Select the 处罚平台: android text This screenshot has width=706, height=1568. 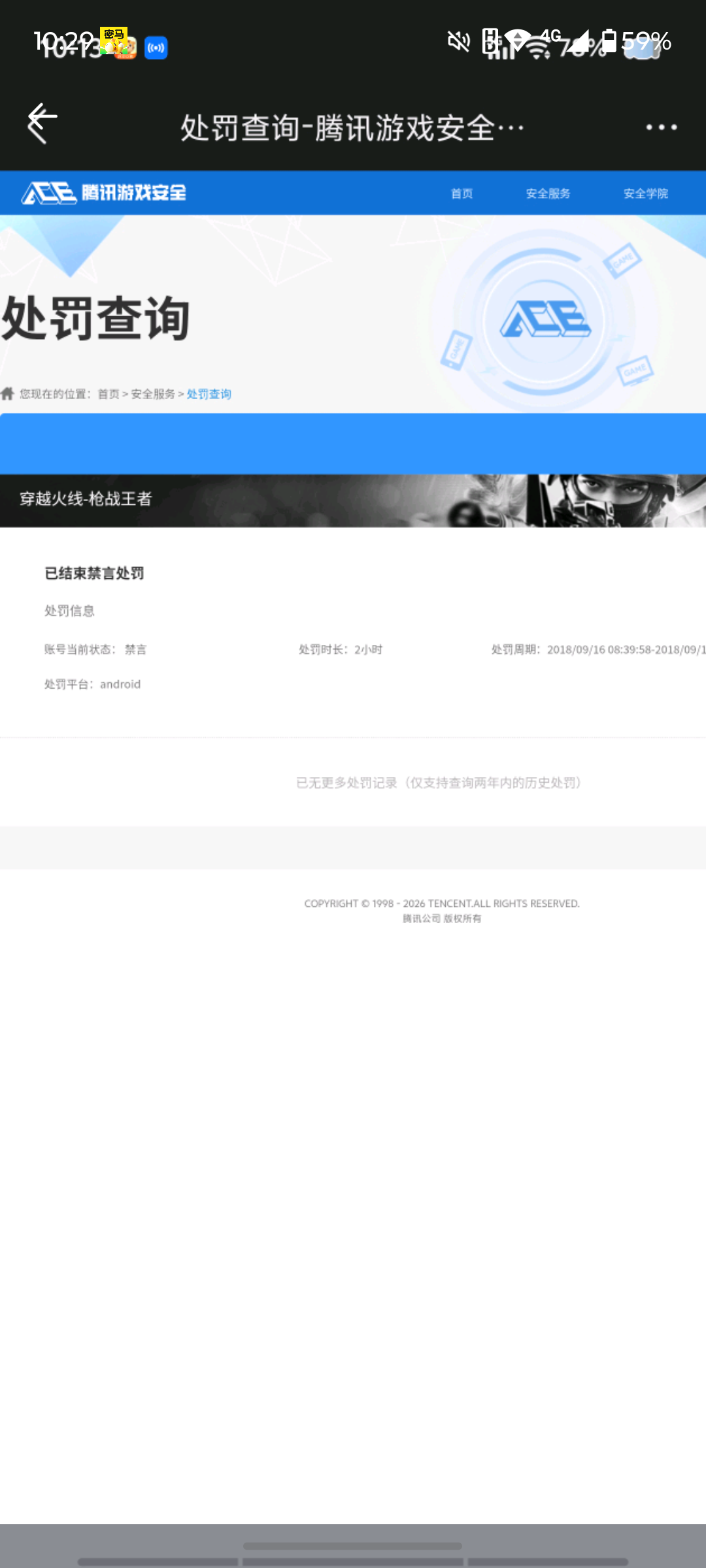pos(92,684)
